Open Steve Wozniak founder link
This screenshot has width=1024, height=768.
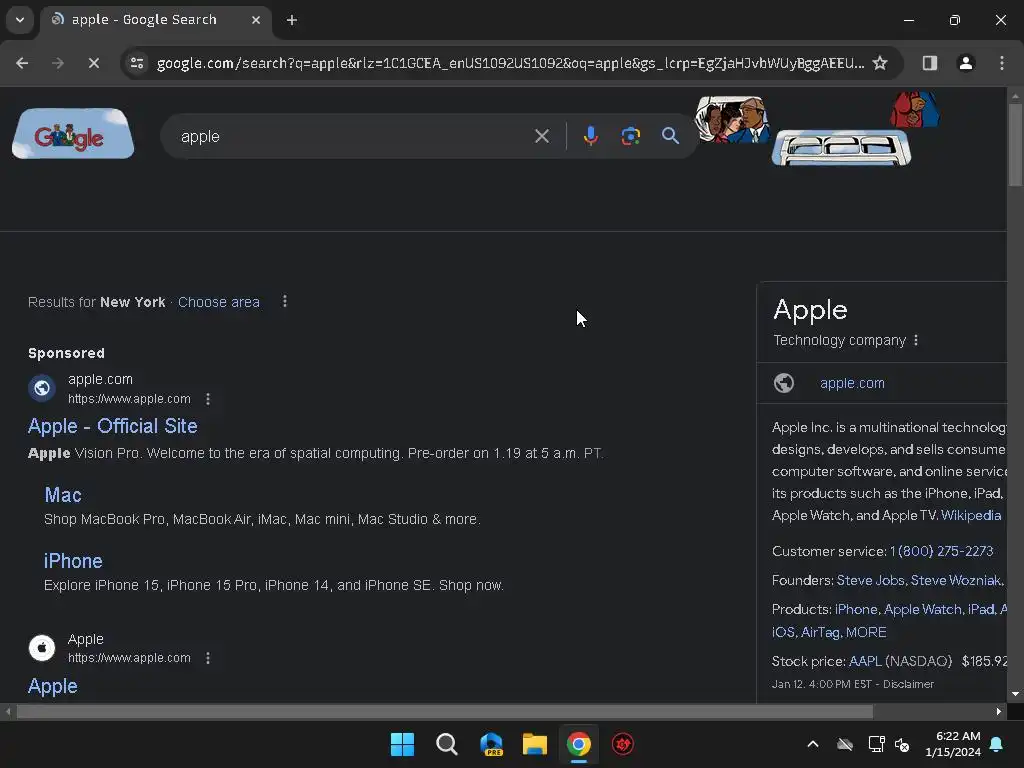tap(956, 581)
